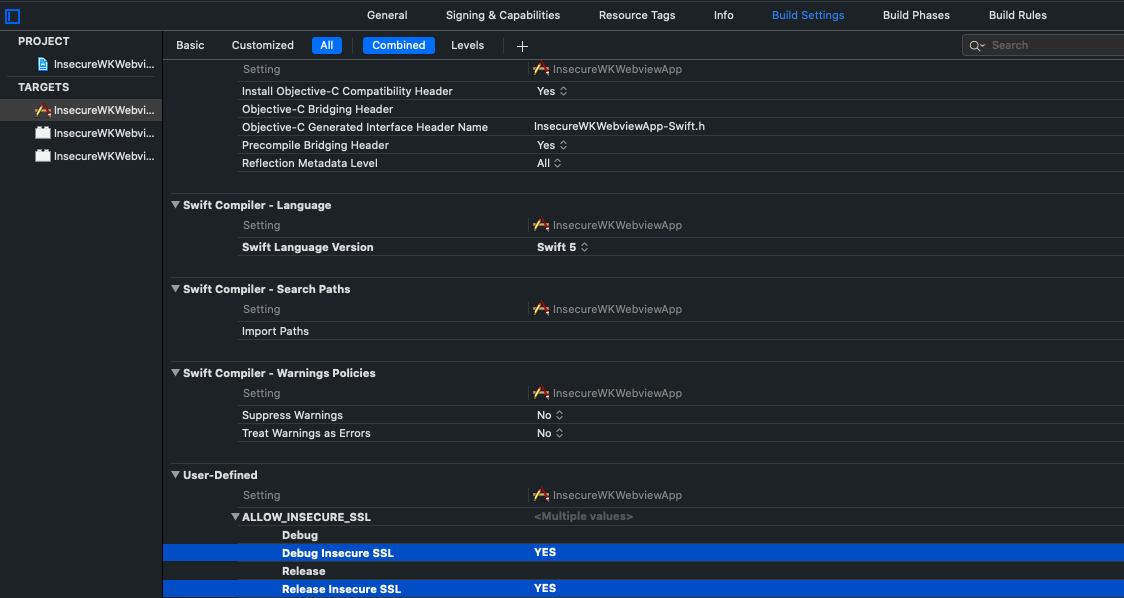Image resolution: width=1124 pixels, height=598 pixels.
Task: Open the General tab
Action: tap(387, 15)
